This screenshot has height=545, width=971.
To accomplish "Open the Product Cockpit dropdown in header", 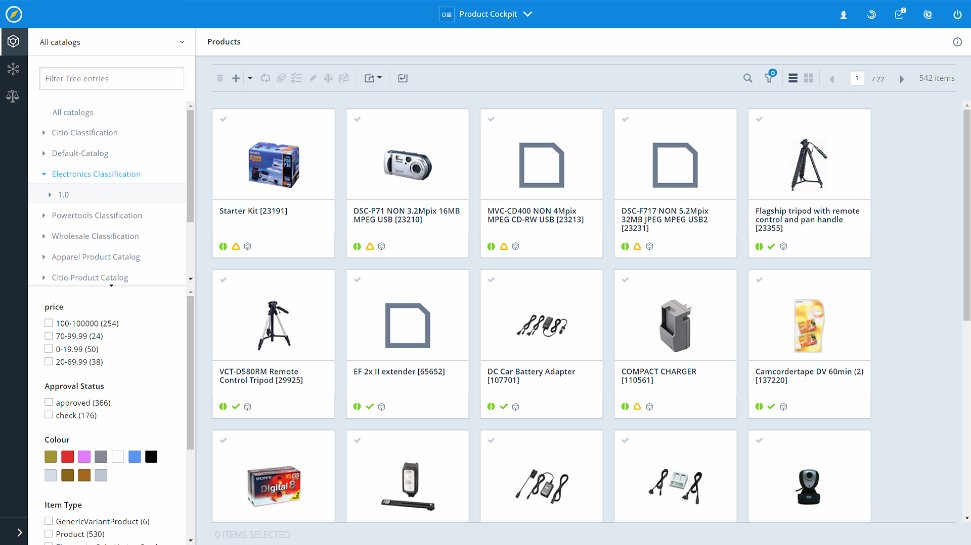I will click(486, 14).
